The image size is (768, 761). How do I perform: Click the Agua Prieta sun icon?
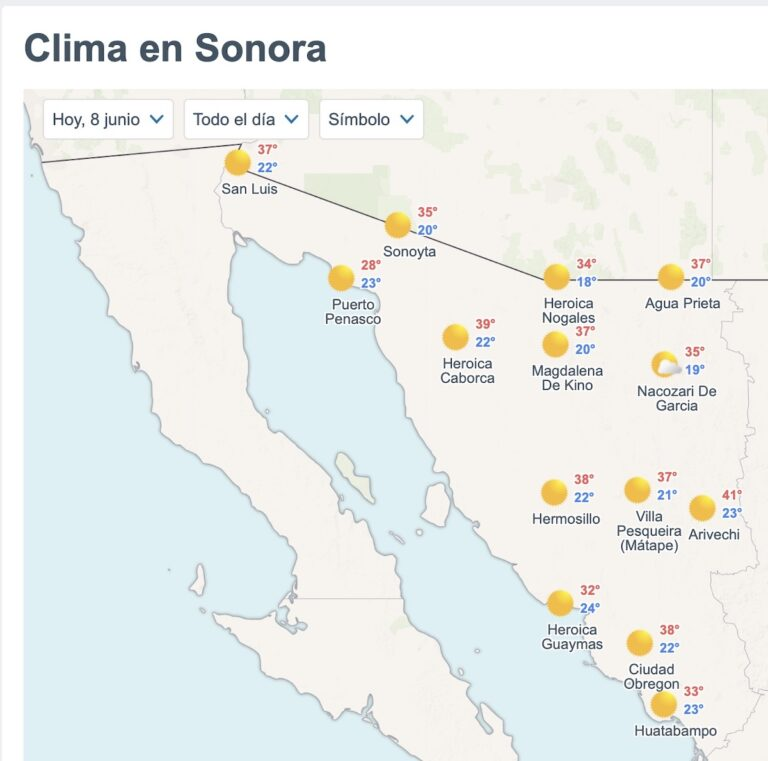click(x=671, y=277)
